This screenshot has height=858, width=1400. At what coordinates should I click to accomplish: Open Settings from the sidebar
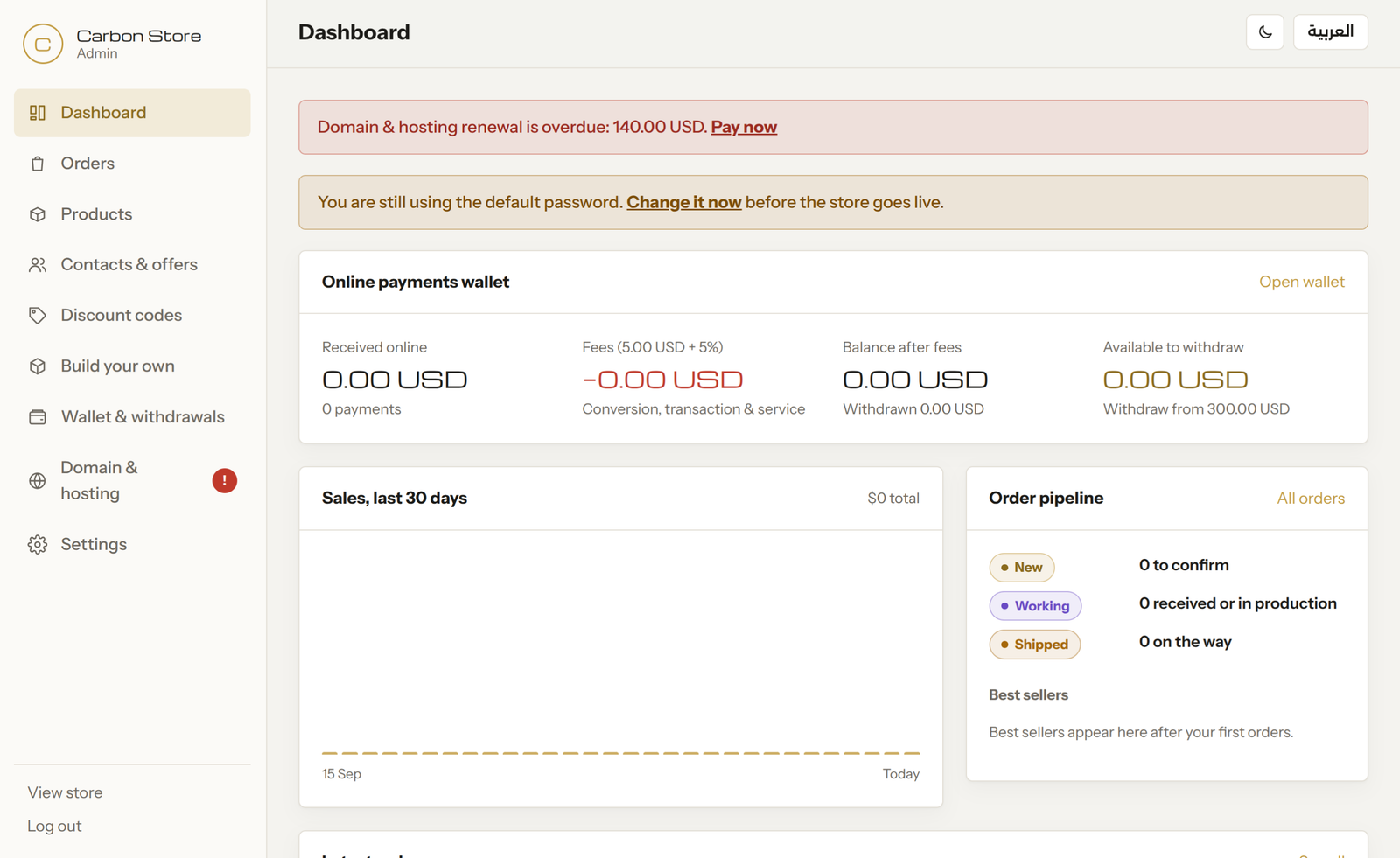pyautogui.click(x=132, y=545)
